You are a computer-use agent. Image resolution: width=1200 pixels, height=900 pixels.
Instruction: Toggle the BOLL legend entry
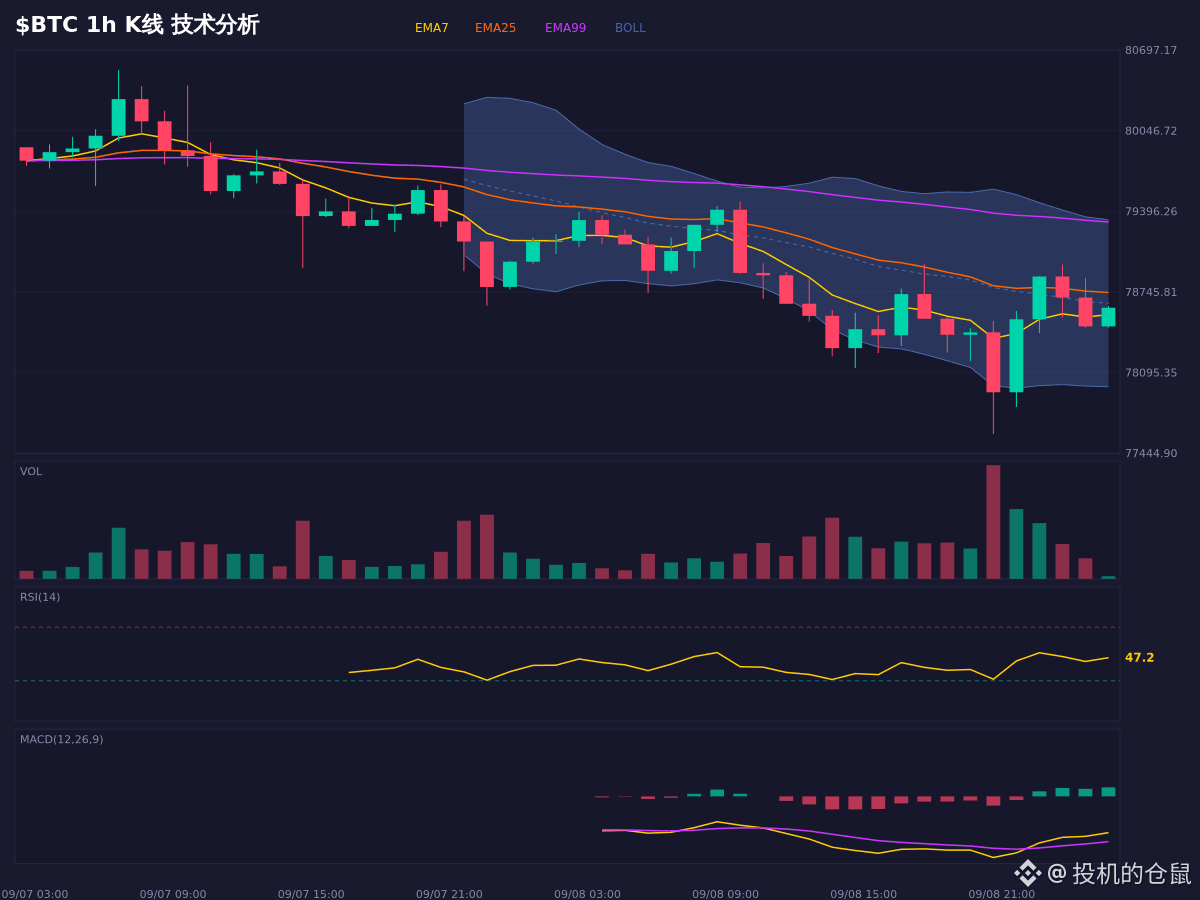click(630, 28)
